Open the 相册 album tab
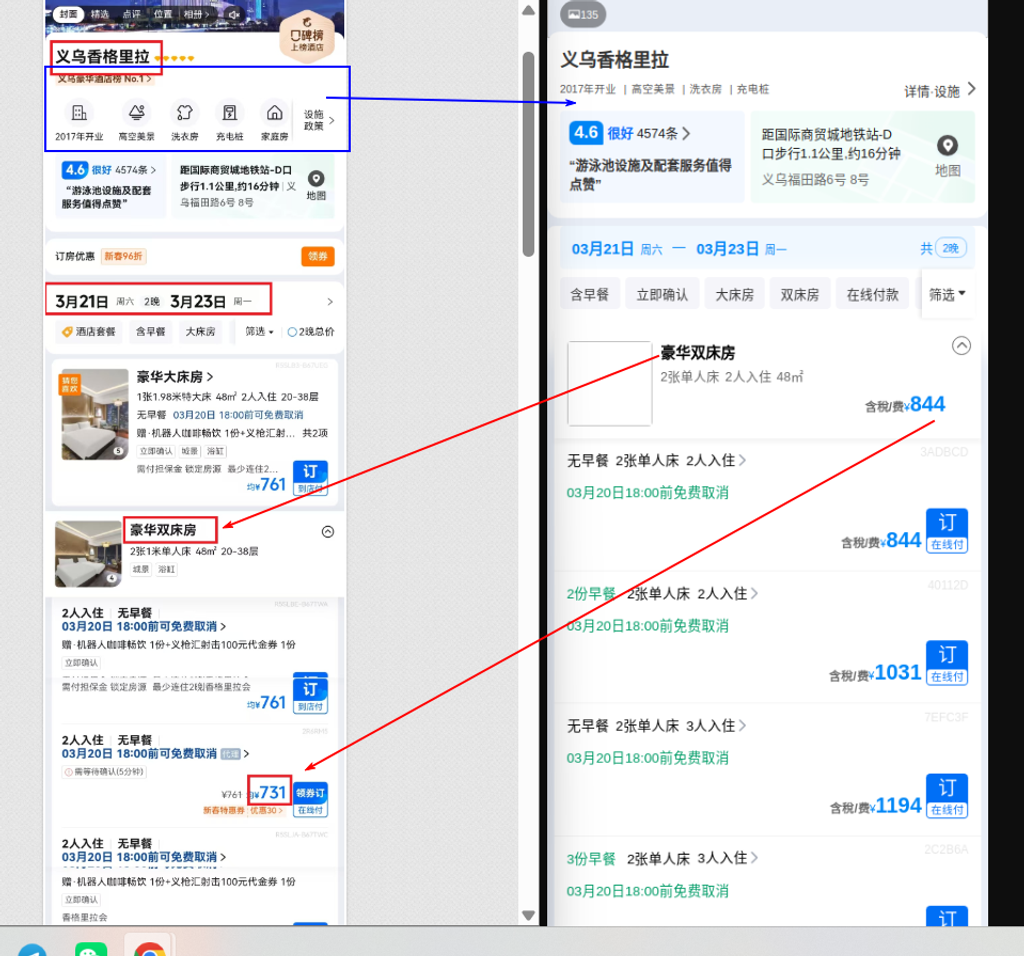 point(196,14)
